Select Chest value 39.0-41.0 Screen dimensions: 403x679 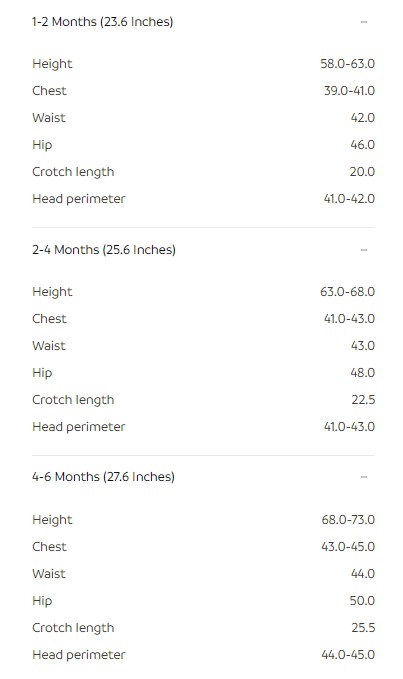(x=349, y=91)
